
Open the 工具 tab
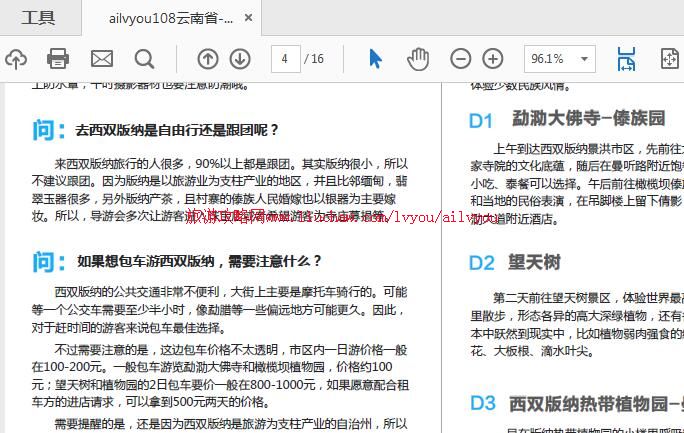[x=39, y=18]
